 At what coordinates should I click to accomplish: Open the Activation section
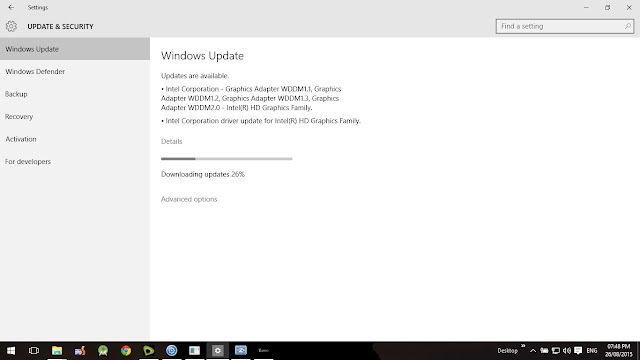tap(75, 139)
